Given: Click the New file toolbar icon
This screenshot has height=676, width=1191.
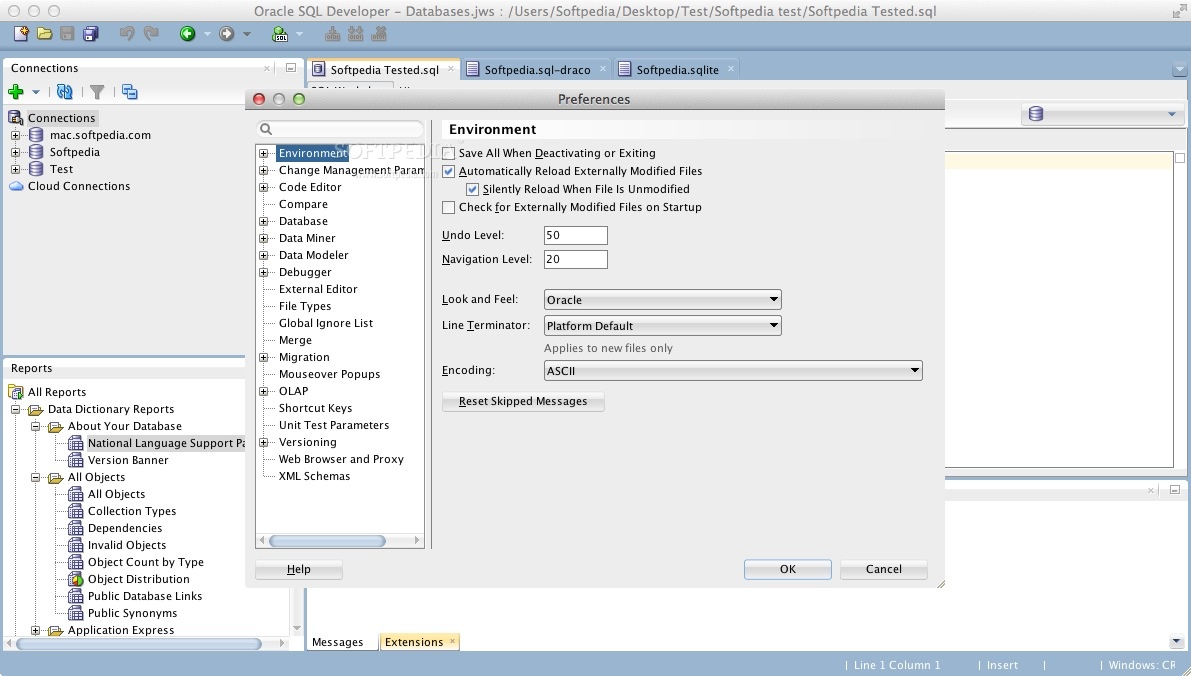Looking at the screenshot, I should (21, 33).
